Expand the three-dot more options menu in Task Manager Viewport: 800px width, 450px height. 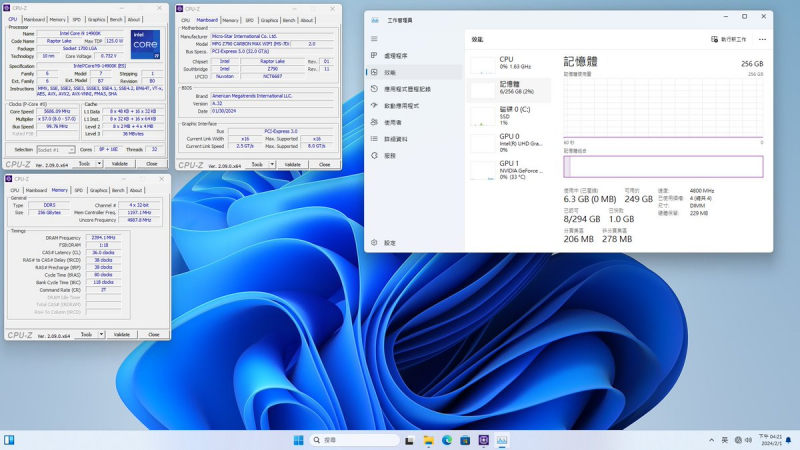pyautogui.click(x=762, y=39)
